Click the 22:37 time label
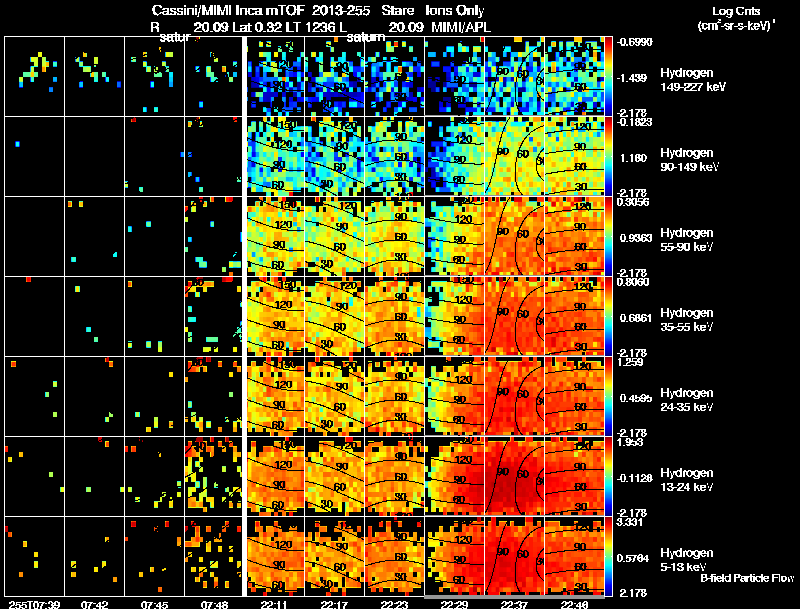 point(514,604)
